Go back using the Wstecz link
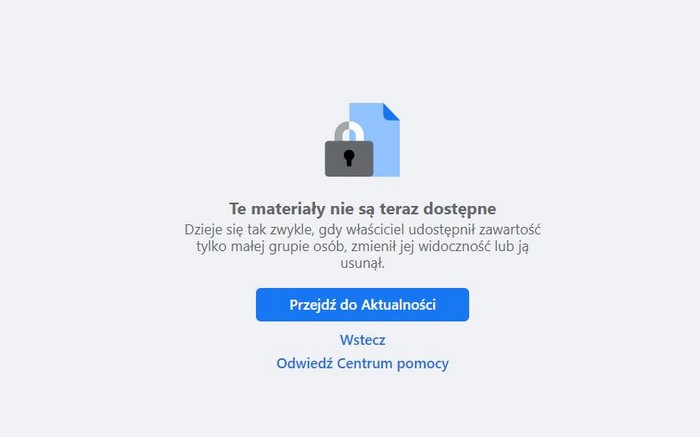The height and width of the screenshot is (437, 700). [362, 340]
